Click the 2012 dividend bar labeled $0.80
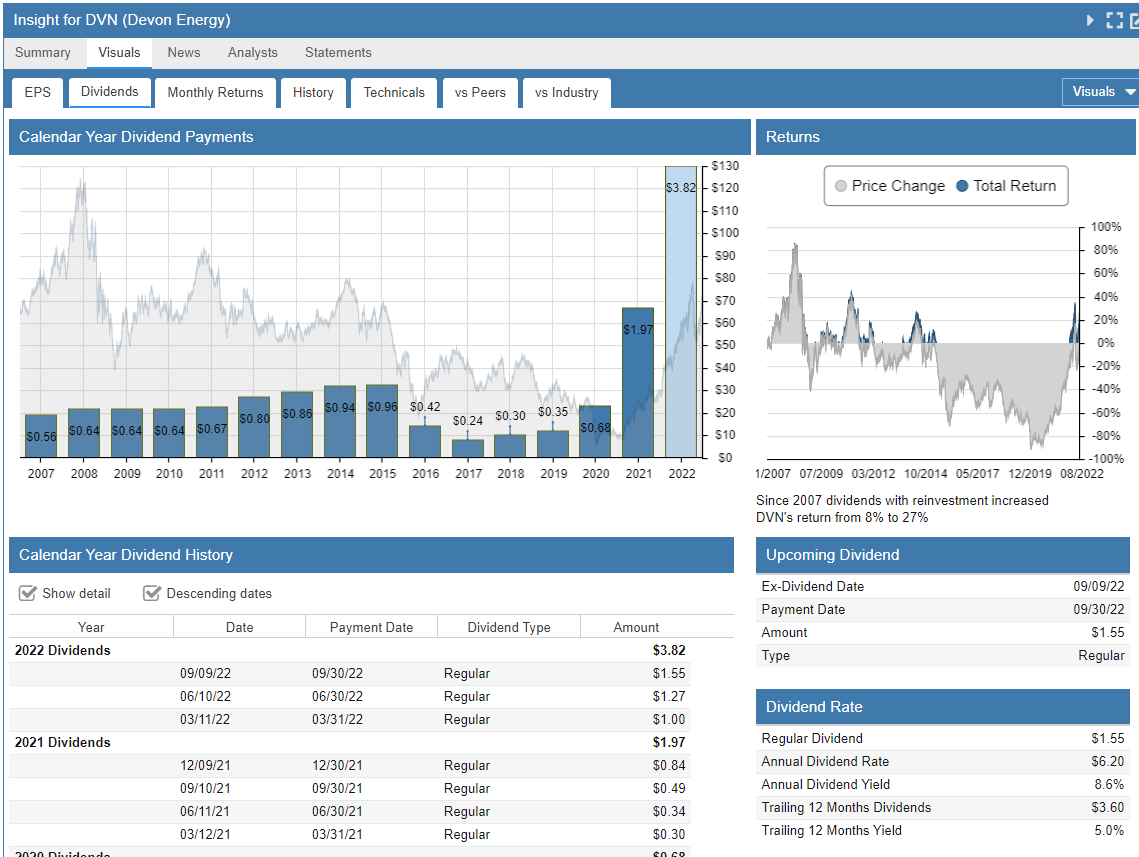Screen dimensions: 1139x857 (x=254, y=427)
